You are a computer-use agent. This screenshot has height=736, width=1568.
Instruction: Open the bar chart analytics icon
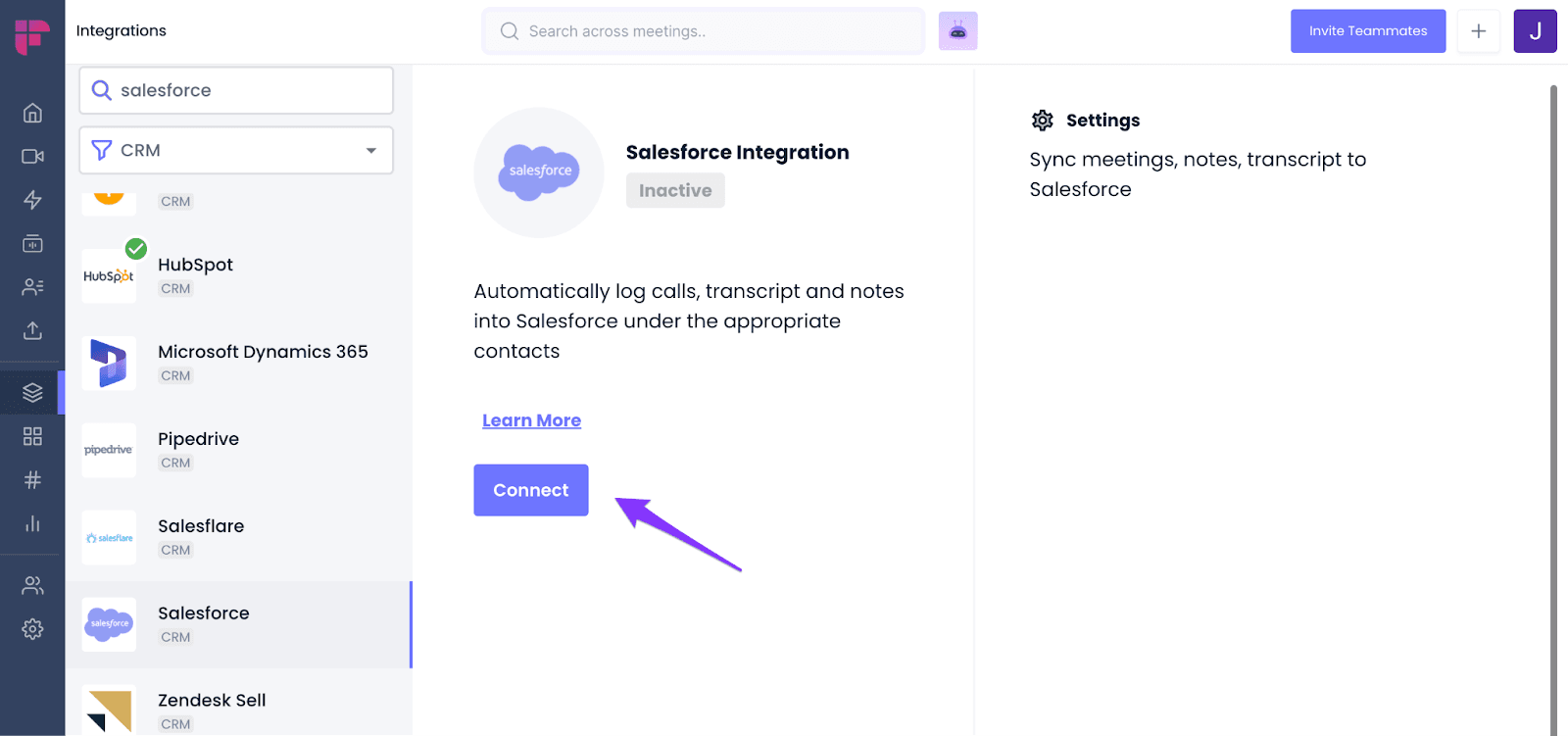pos(32,523)
